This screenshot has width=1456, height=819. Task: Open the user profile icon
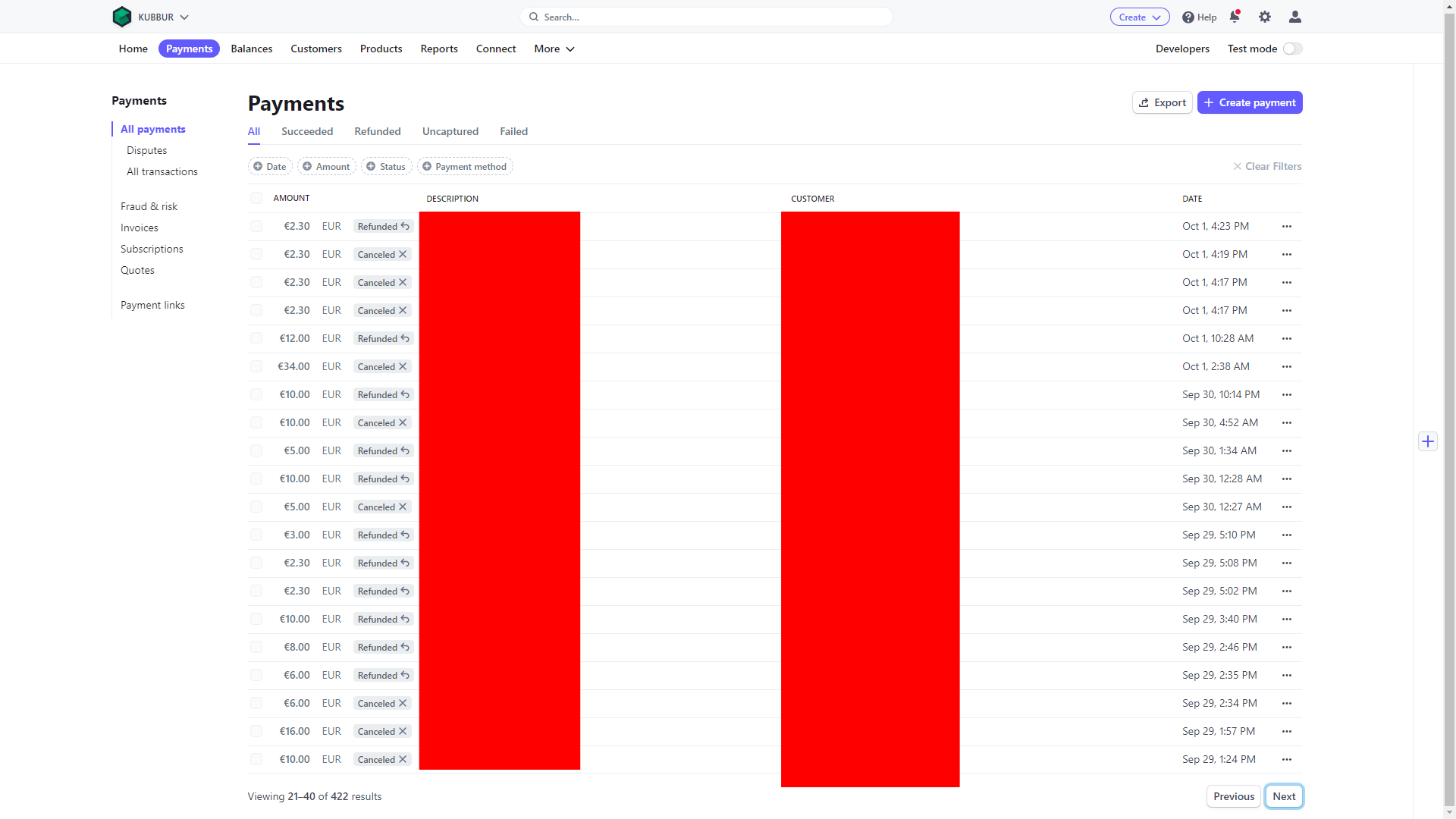(x=1295, y=17)
